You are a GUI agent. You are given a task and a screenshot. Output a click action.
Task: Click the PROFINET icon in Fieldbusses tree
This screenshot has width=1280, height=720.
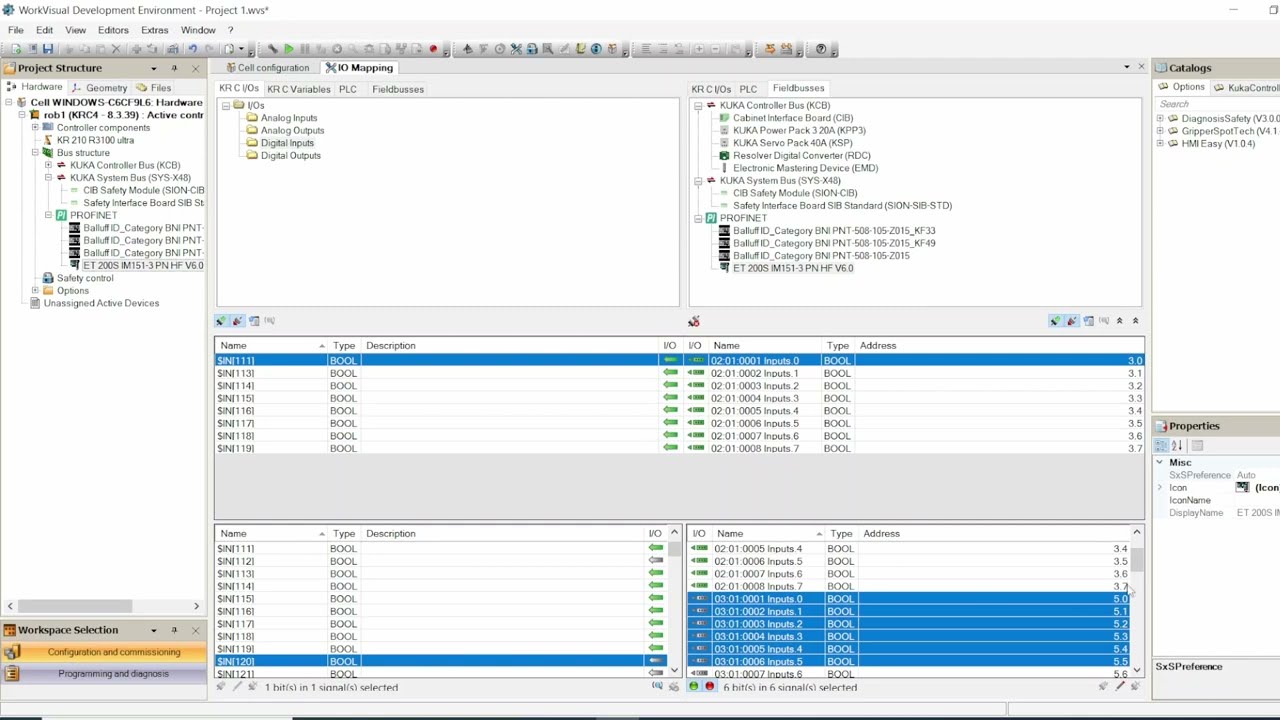click(x=711, y=218)
